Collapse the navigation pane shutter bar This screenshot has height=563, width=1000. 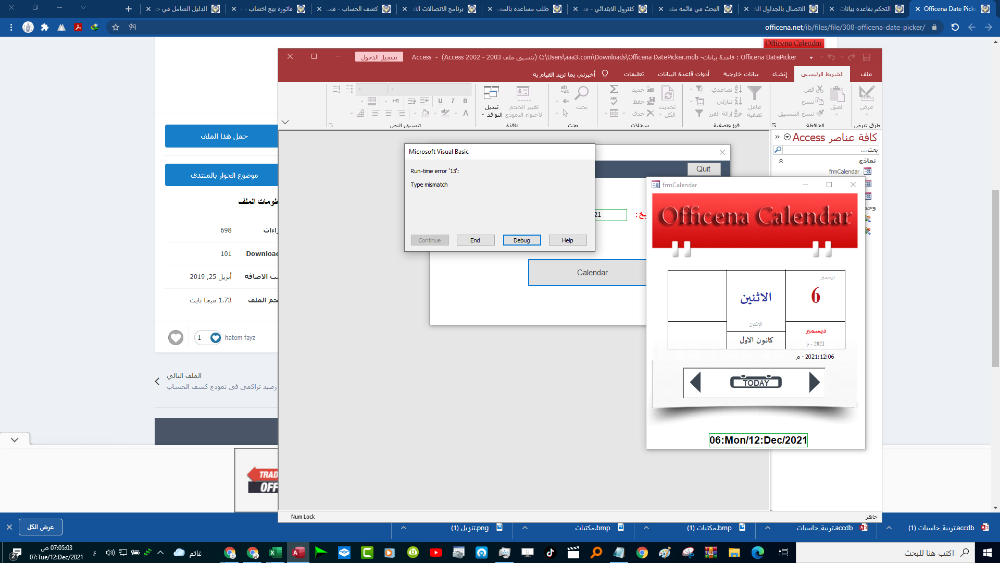pos(777,137)
